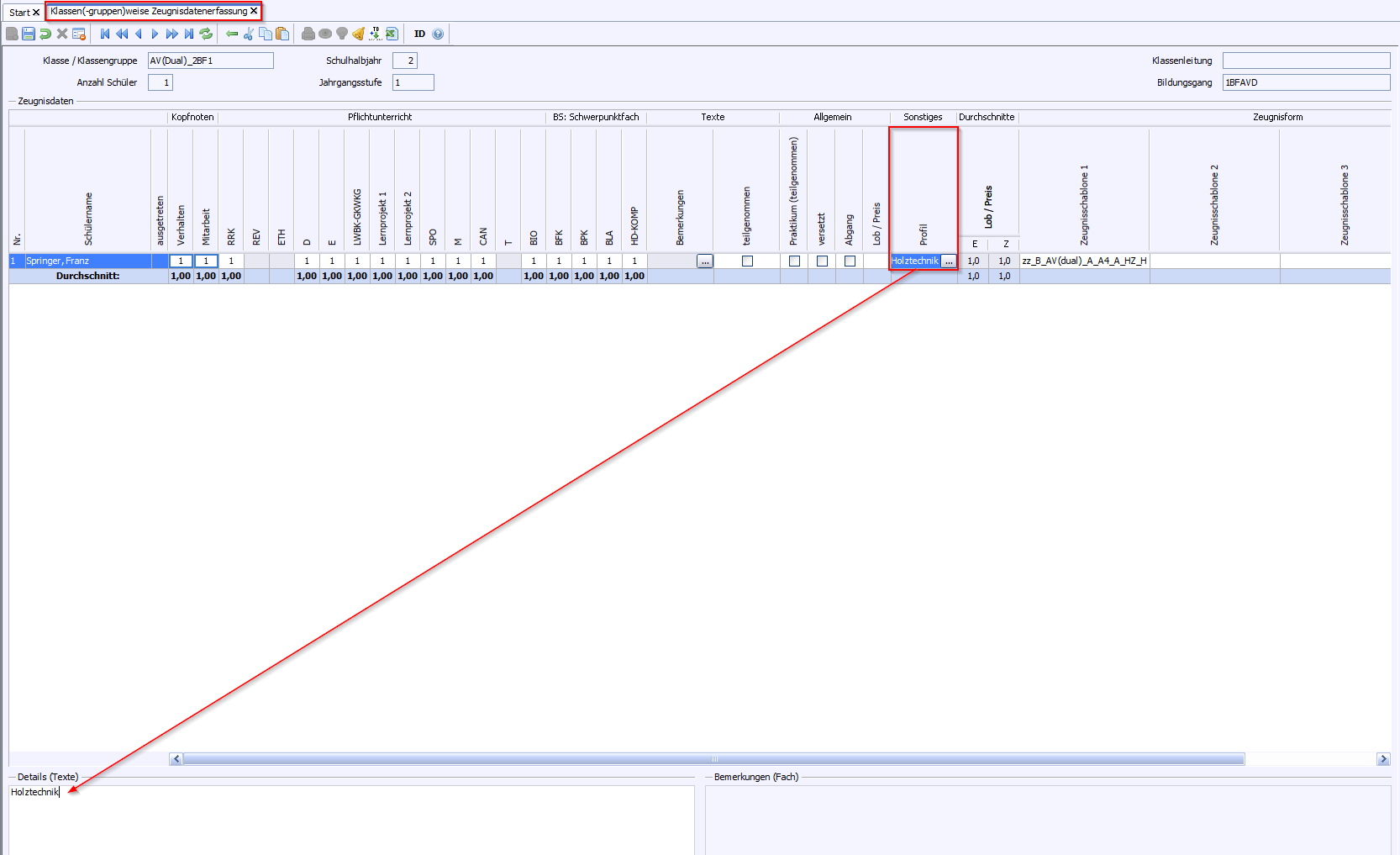Screen dimensions: 1400x855
Task: Click the golden bell icon
Action: click(x=359, y=34)
